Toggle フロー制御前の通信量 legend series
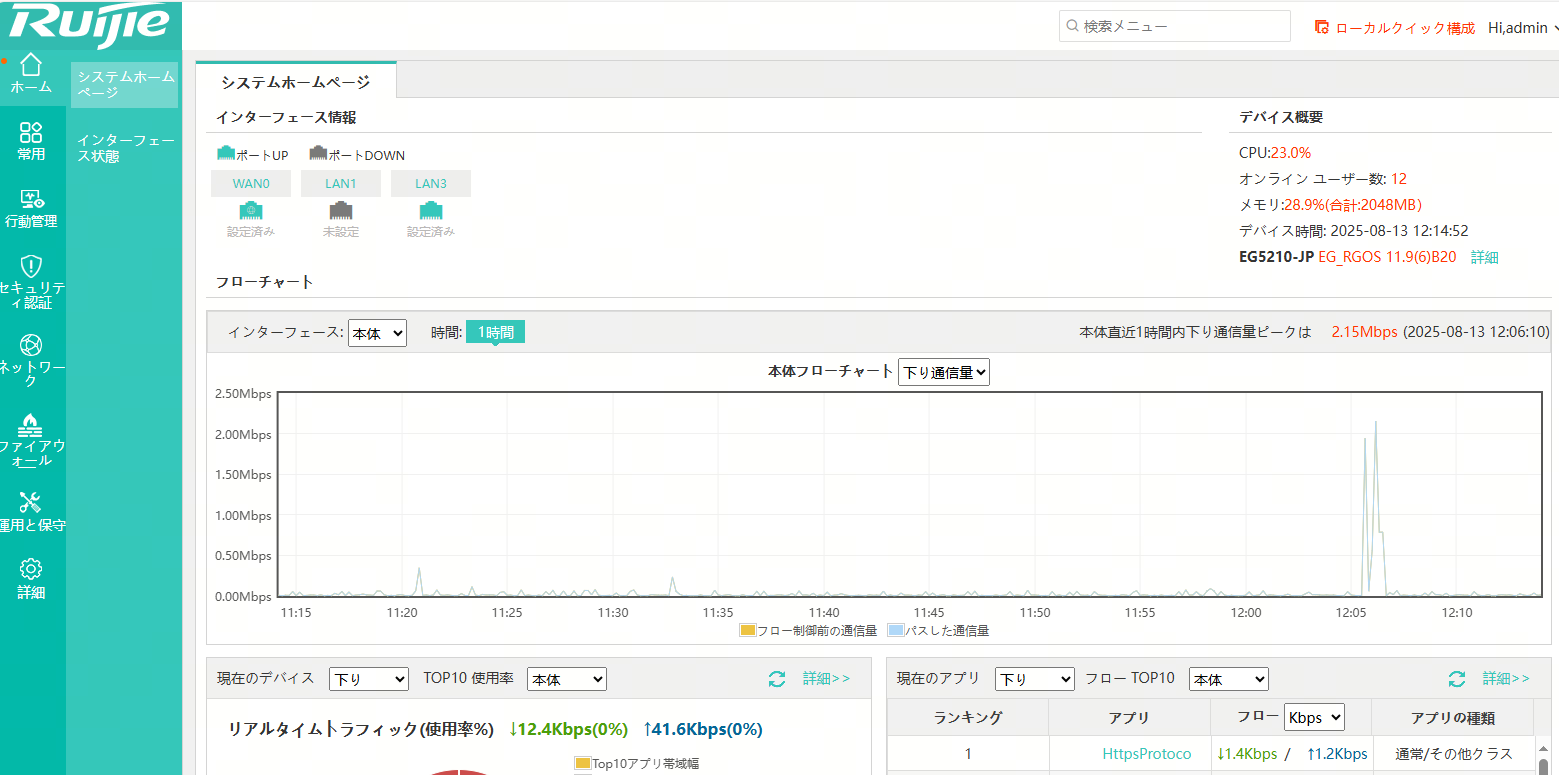The width and height of the screenshot is (1559, 775). [x=748, y=631]
